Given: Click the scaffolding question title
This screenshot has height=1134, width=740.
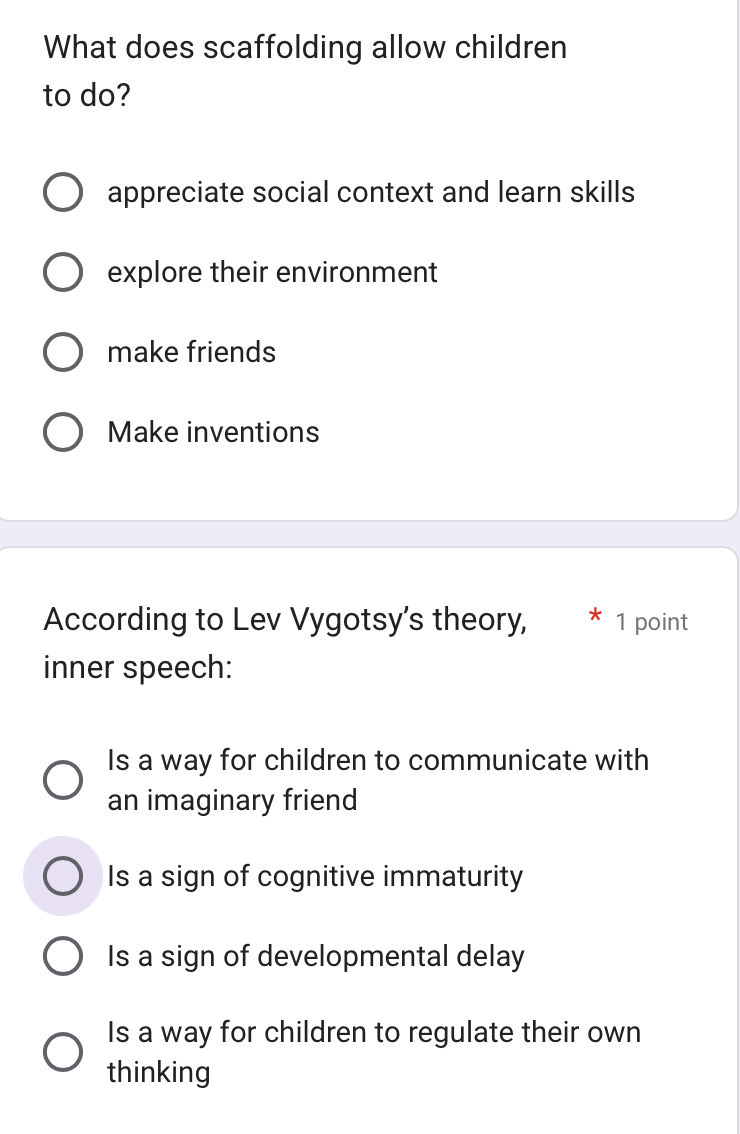Looking at the screenshot, I should click(305, 70).
